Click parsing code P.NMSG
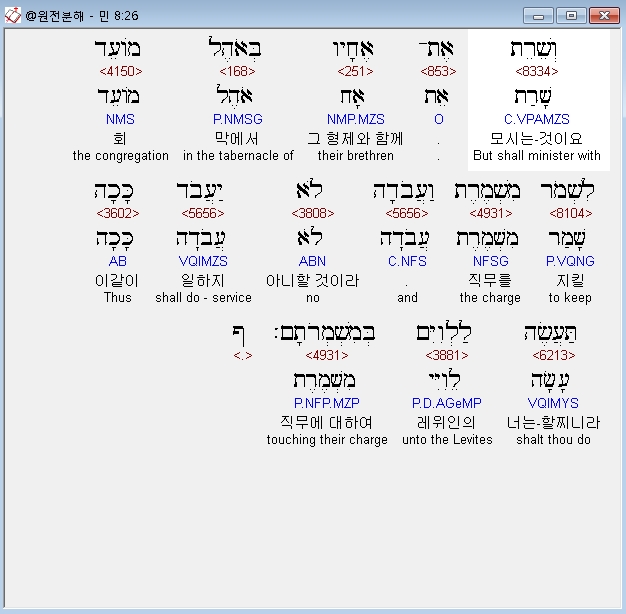The image size is (626, 614). (238, 119)
